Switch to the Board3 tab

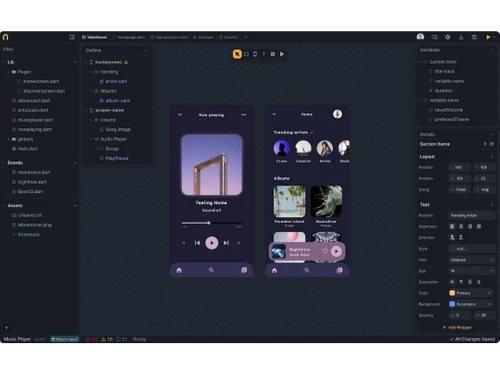(x=228, y=37)
